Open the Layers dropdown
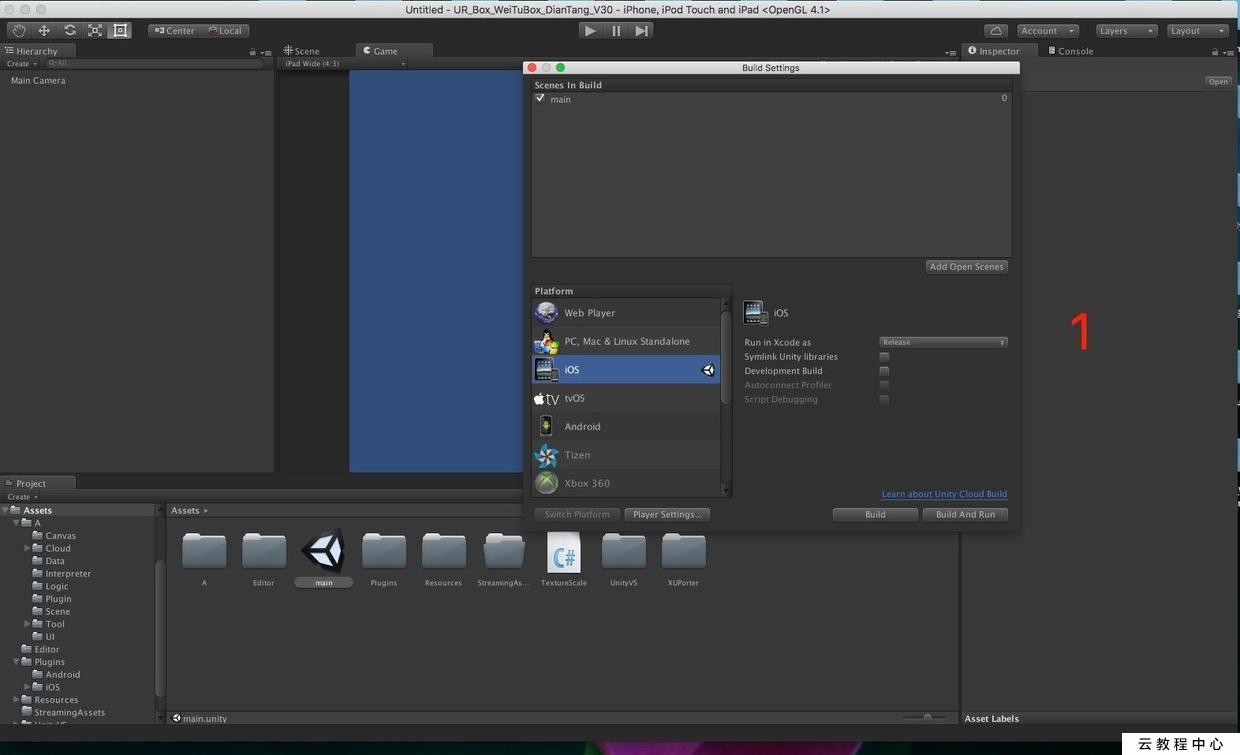This screenshot has height=755, width=1240. (1126, 31)
